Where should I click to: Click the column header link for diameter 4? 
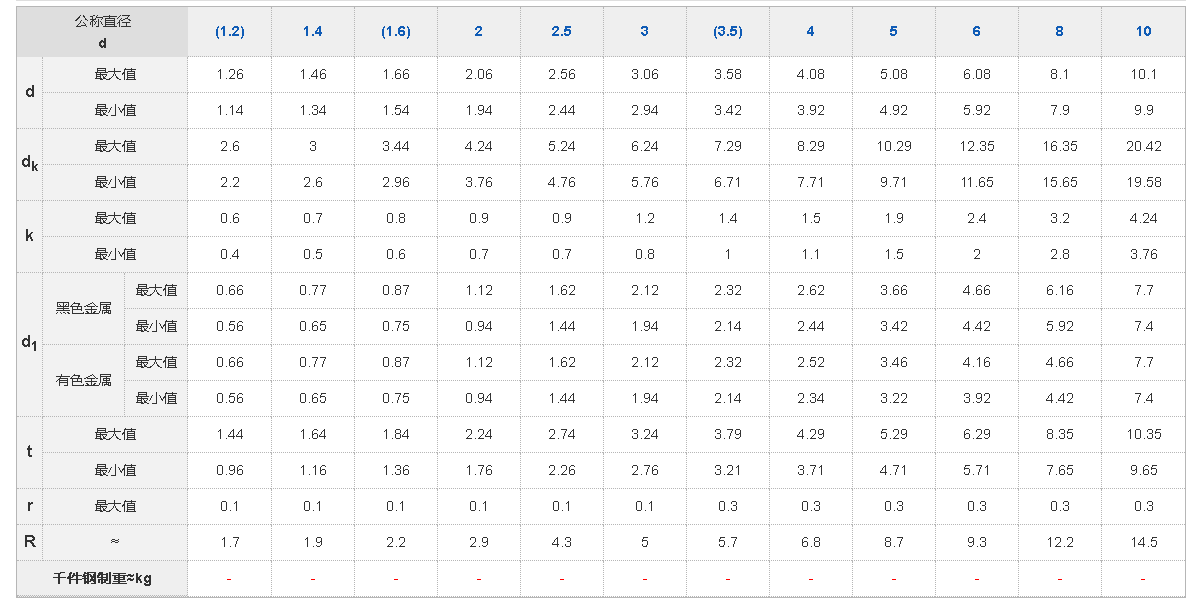(x=811, y=32)
